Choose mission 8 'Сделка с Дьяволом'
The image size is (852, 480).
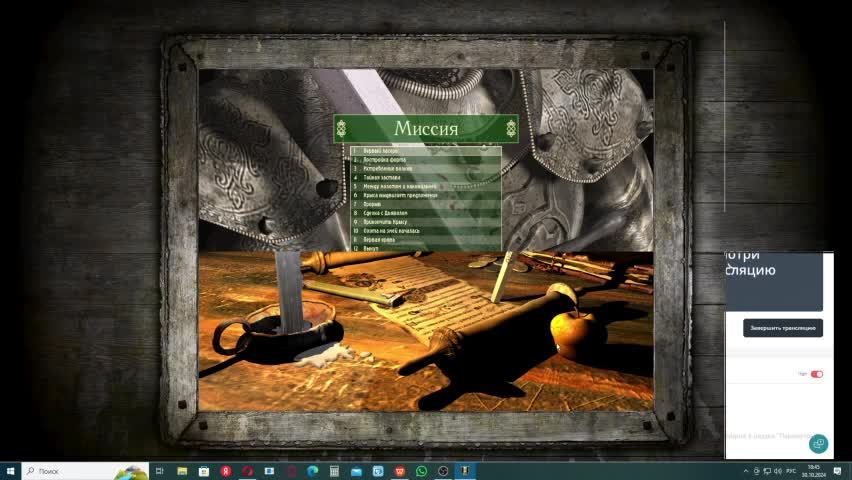(x=426, y=213)
